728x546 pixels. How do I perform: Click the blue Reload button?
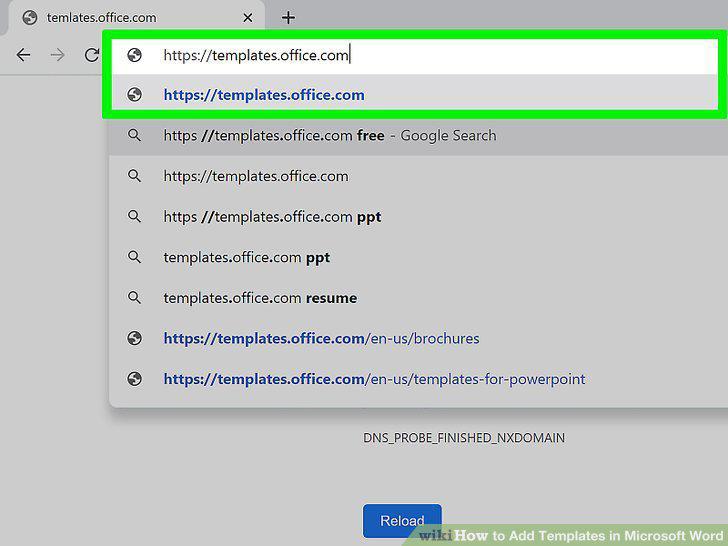pos(402,520)
